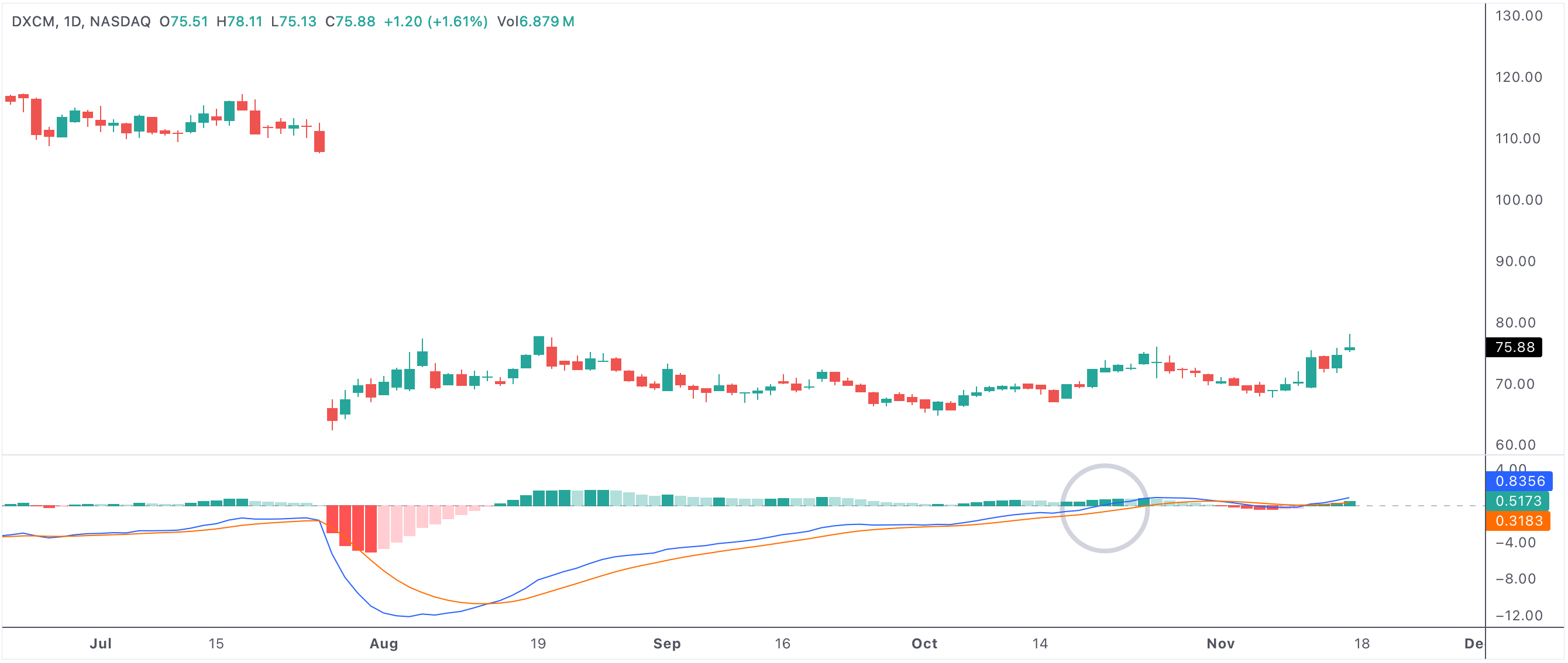This screenshot has height=663, width=1568.
Task: Click the 100.00 price axis label
Action: [1519, 200]
